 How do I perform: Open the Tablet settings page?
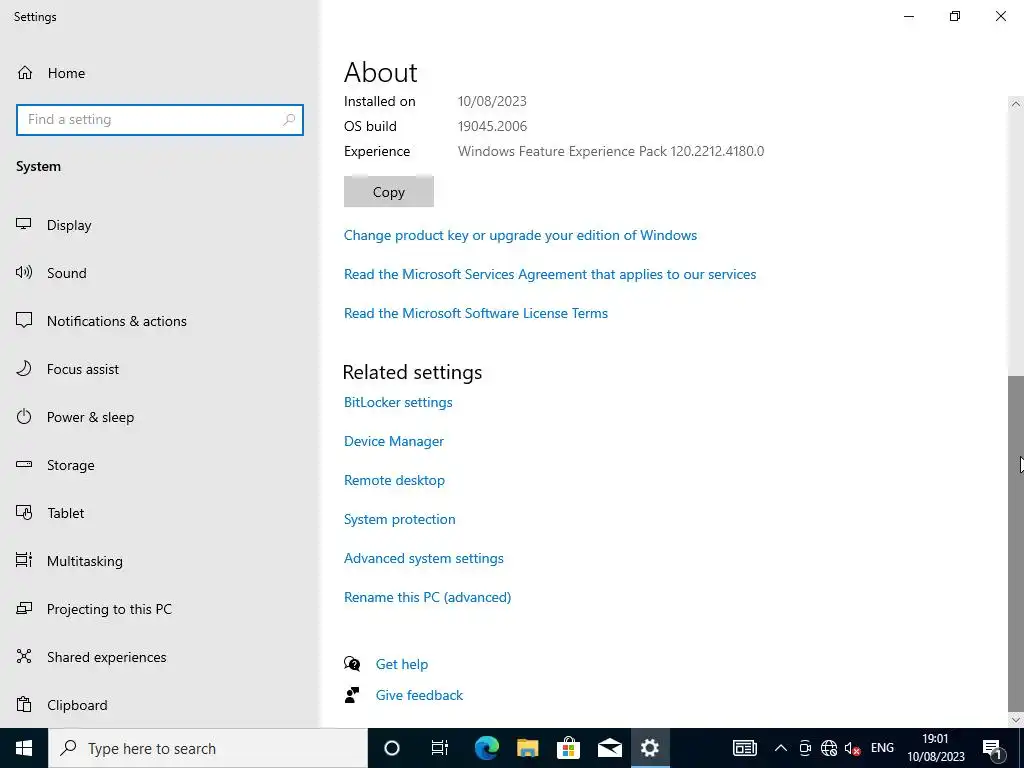click(x=65, y=513)
